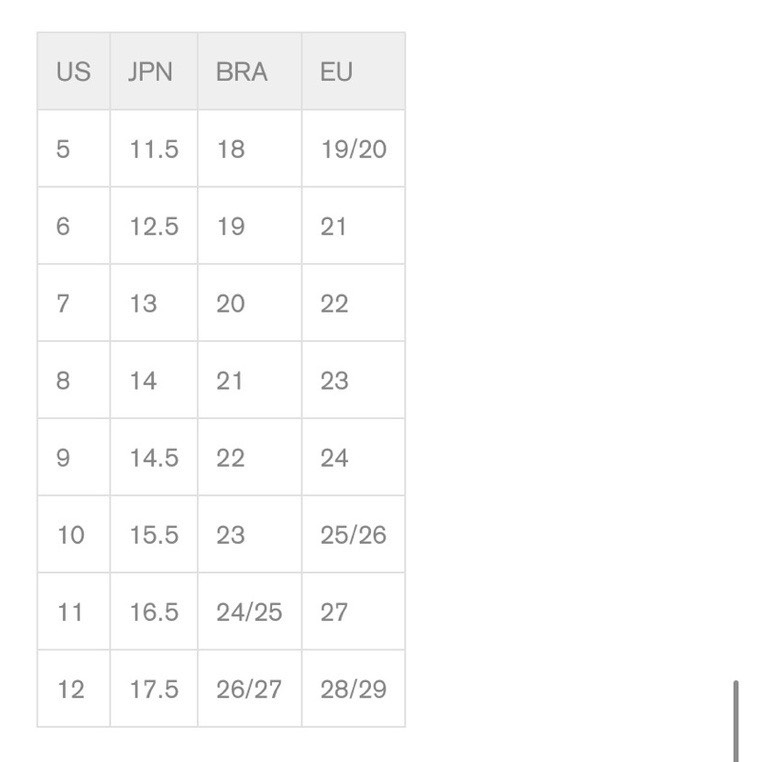This screenshot has width=762, height=762.
Task: Select the JPN size 11.5 cell
Action: (154, 149)
